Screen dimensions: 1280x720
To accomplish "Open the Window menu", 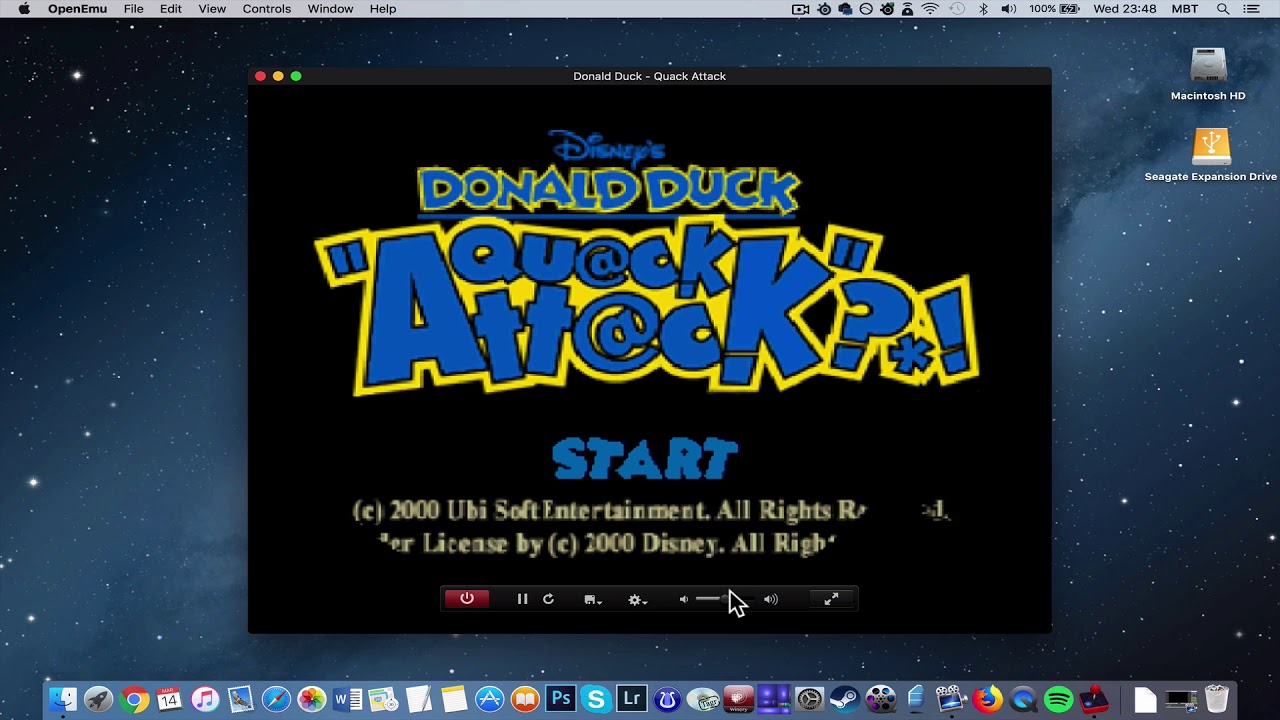I will pyautogui.click(x=330, y=9).
